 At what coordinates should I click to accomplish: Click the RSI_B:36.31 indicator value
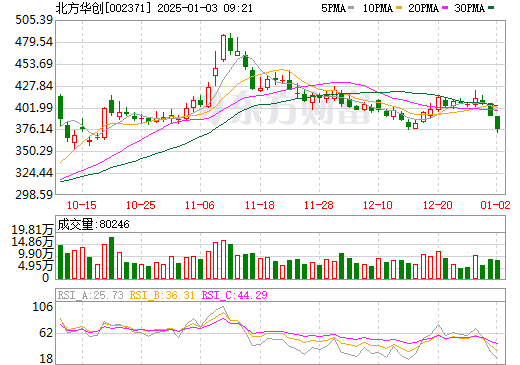[162, 295]
